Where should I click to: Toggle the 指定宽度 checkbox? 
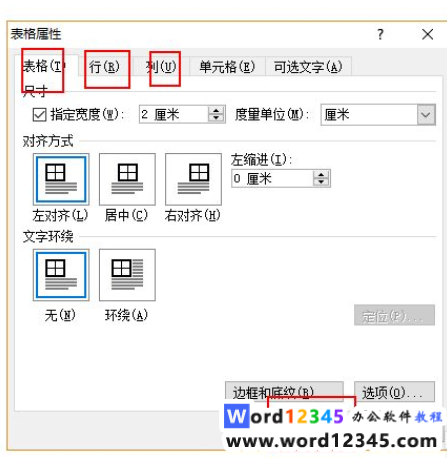coord(39,115)
